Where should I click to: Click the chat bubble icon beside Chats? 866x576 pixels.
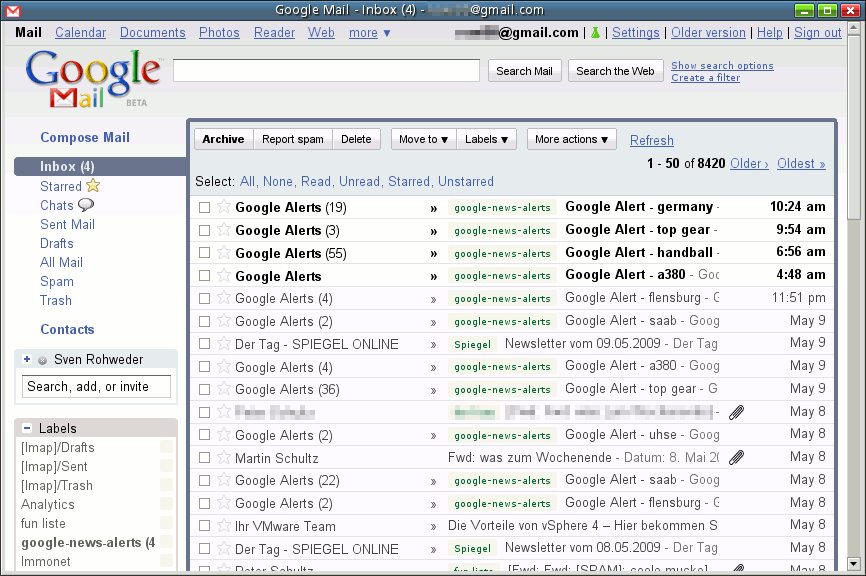click(86, 205)
